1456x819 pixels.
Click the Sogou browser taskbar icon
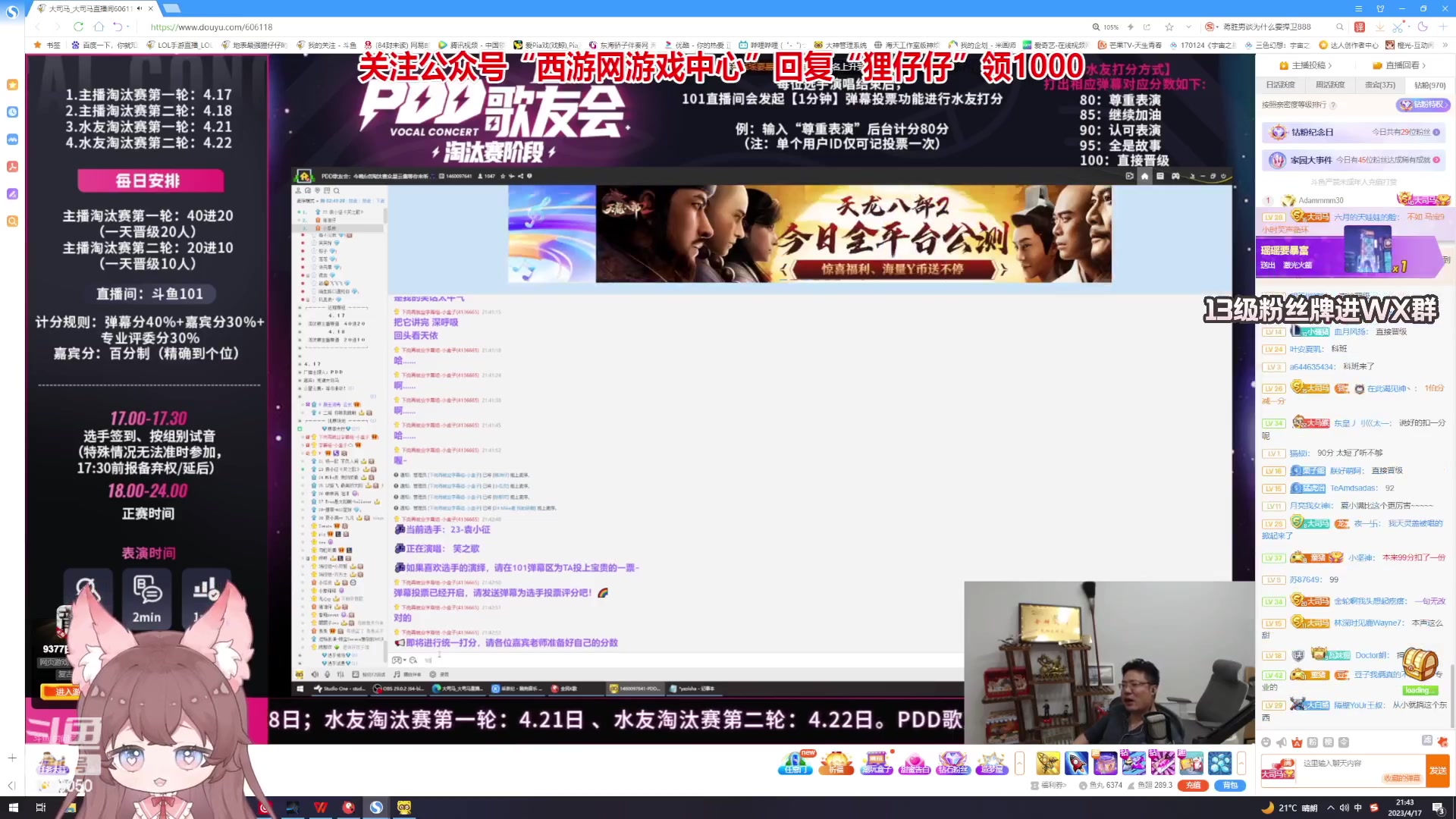pyautogui.click(x=376, y=808)
